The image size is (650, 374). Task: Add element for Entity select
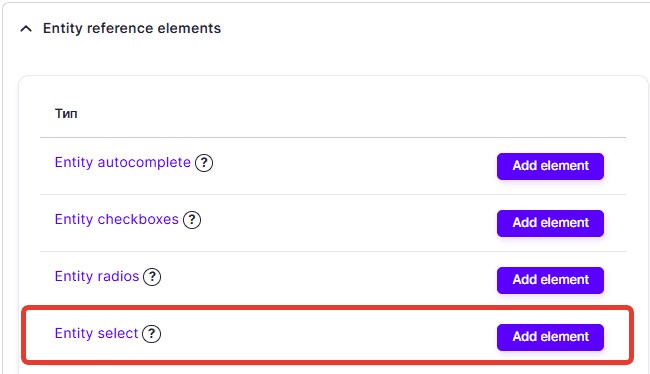point(550,337)
